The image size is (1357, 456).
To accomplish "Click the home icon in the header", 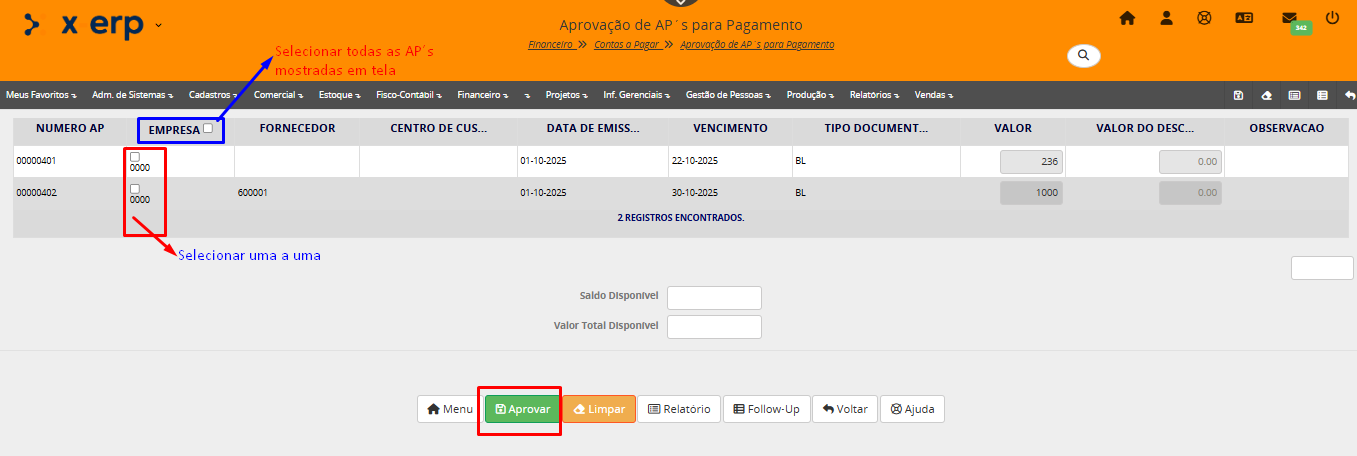I will [1127, 18].
